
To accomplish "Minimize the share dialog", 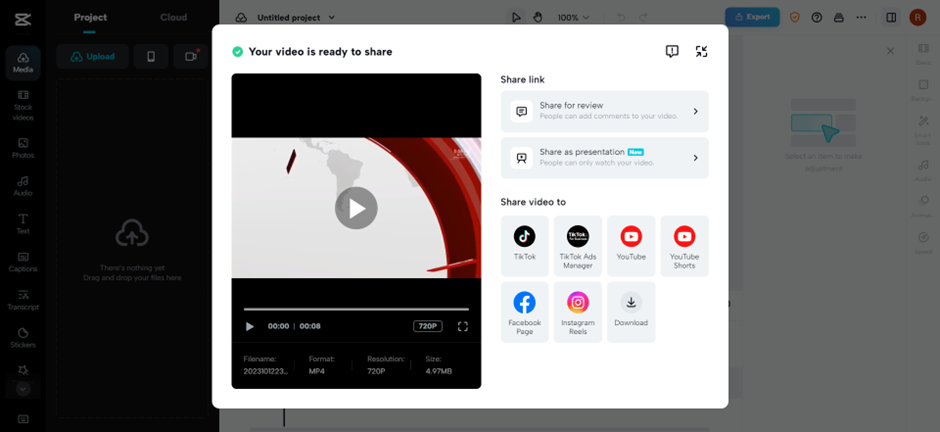I will tap(701, 52).
